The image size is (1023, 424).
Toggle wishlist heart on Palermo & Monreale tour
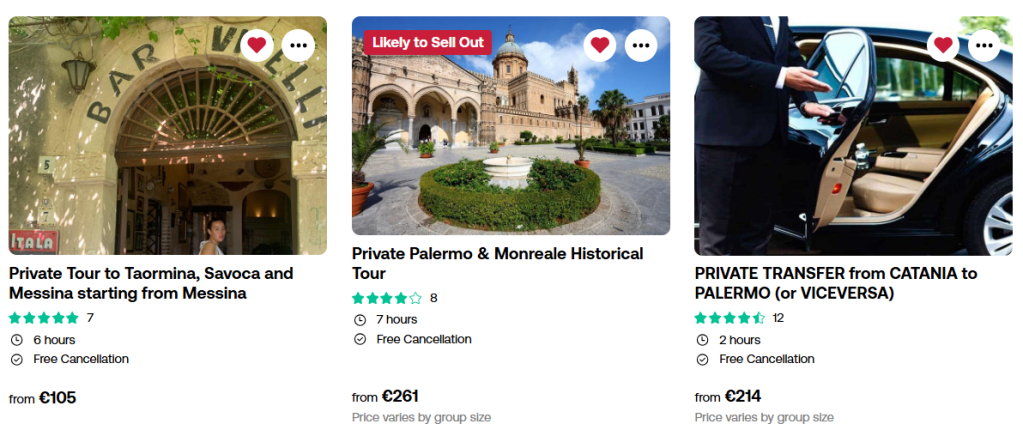point(600,45)
